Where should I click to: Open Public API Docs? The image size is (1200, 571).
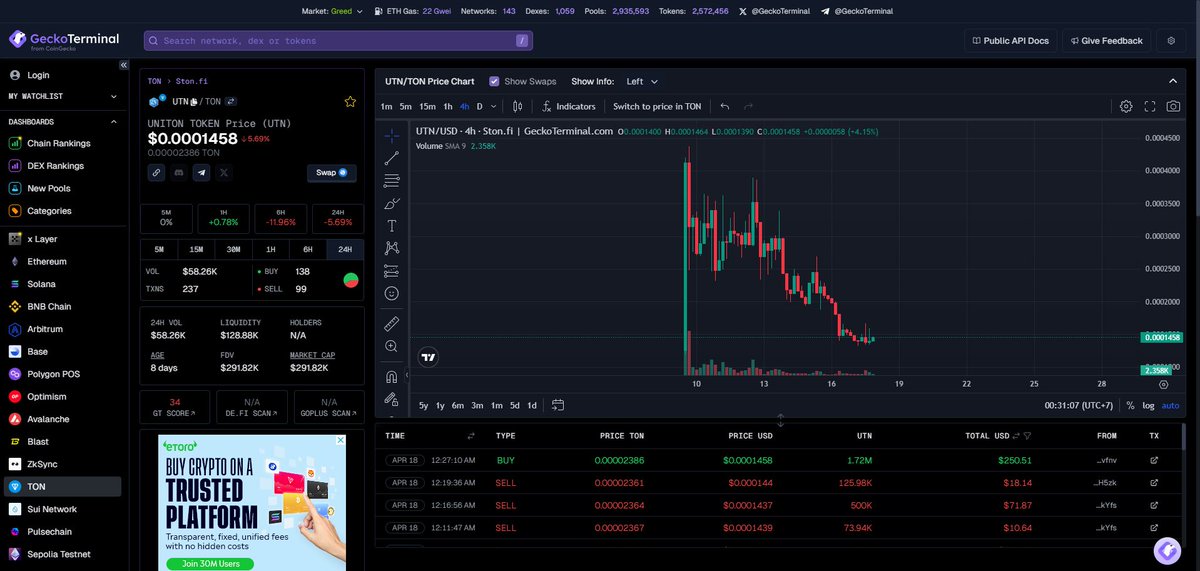coord(1010,40)
